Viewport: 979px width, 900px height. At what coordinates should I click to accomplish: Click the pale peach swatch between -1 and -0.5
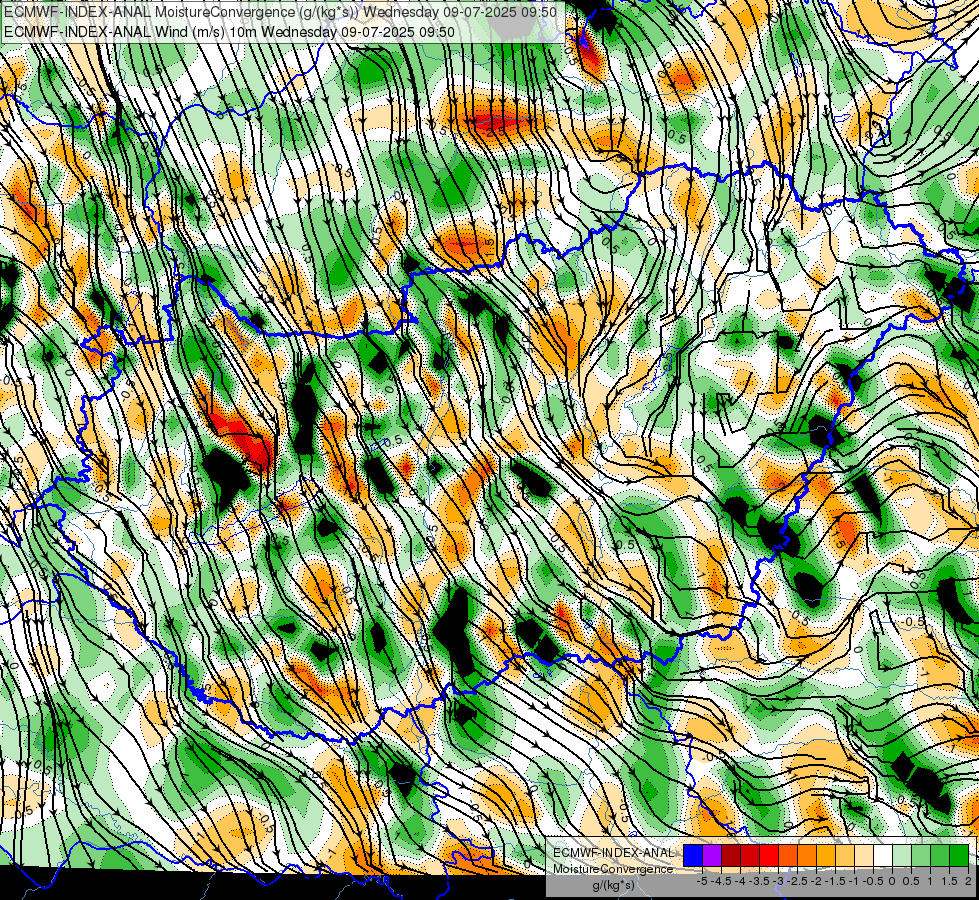pos(864,856)
